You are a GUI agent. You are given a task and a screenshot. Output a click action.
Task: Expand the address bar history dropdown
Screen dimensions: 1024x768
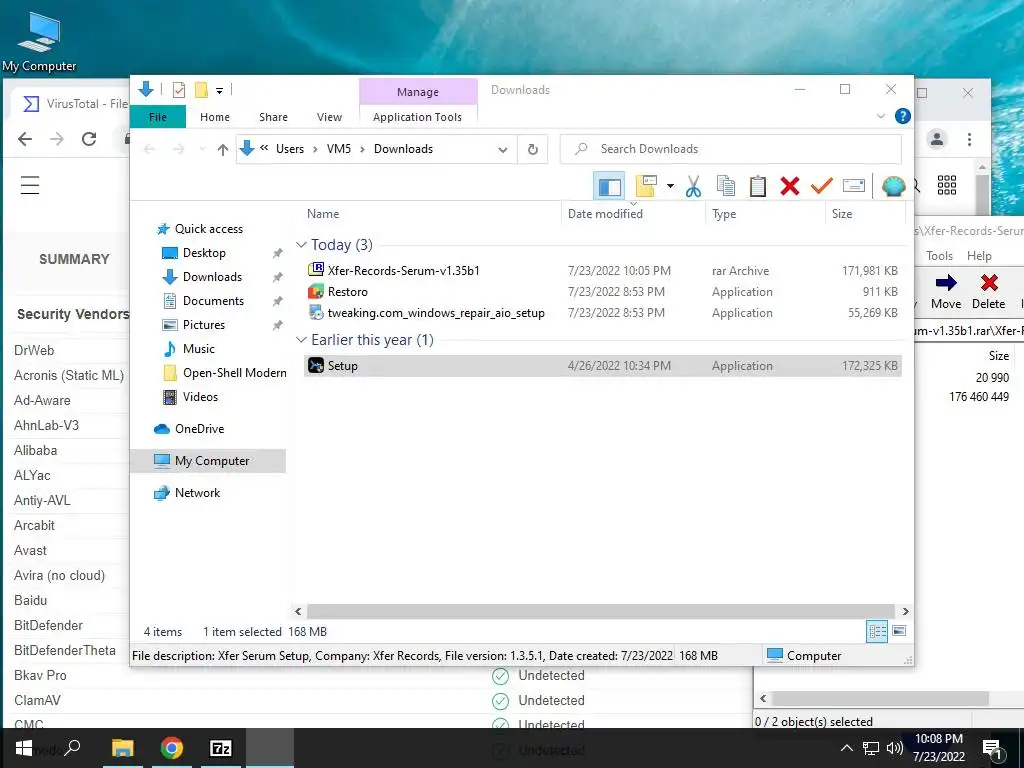(x=503, y=150)
